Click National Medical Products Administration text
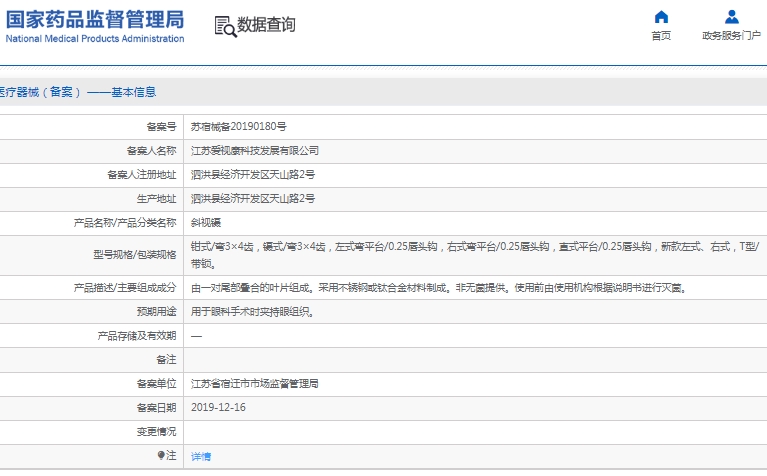The image size is (767, 476). [x=95, y=39]
